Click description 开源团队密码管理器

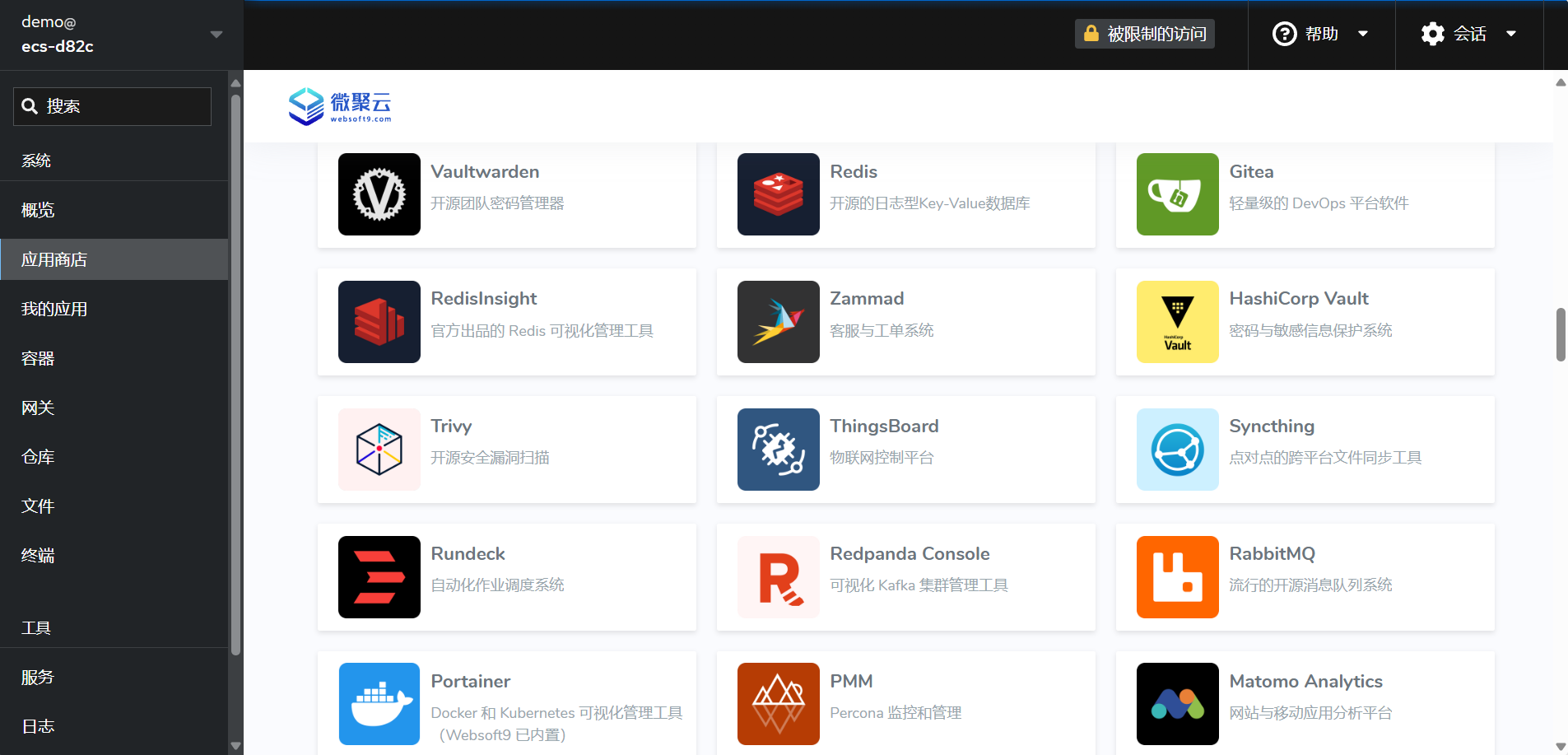tap(497, 203)
